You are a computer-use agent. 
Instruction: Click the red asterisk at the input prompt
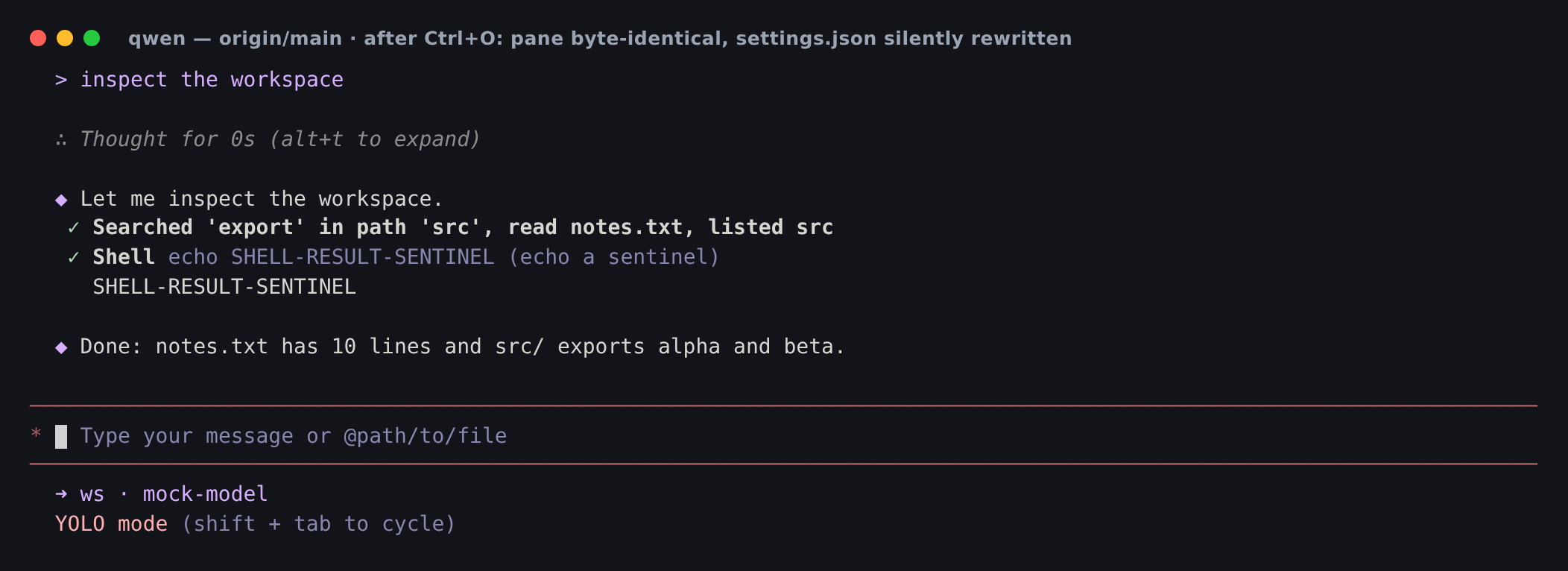(x=36, y=435)
